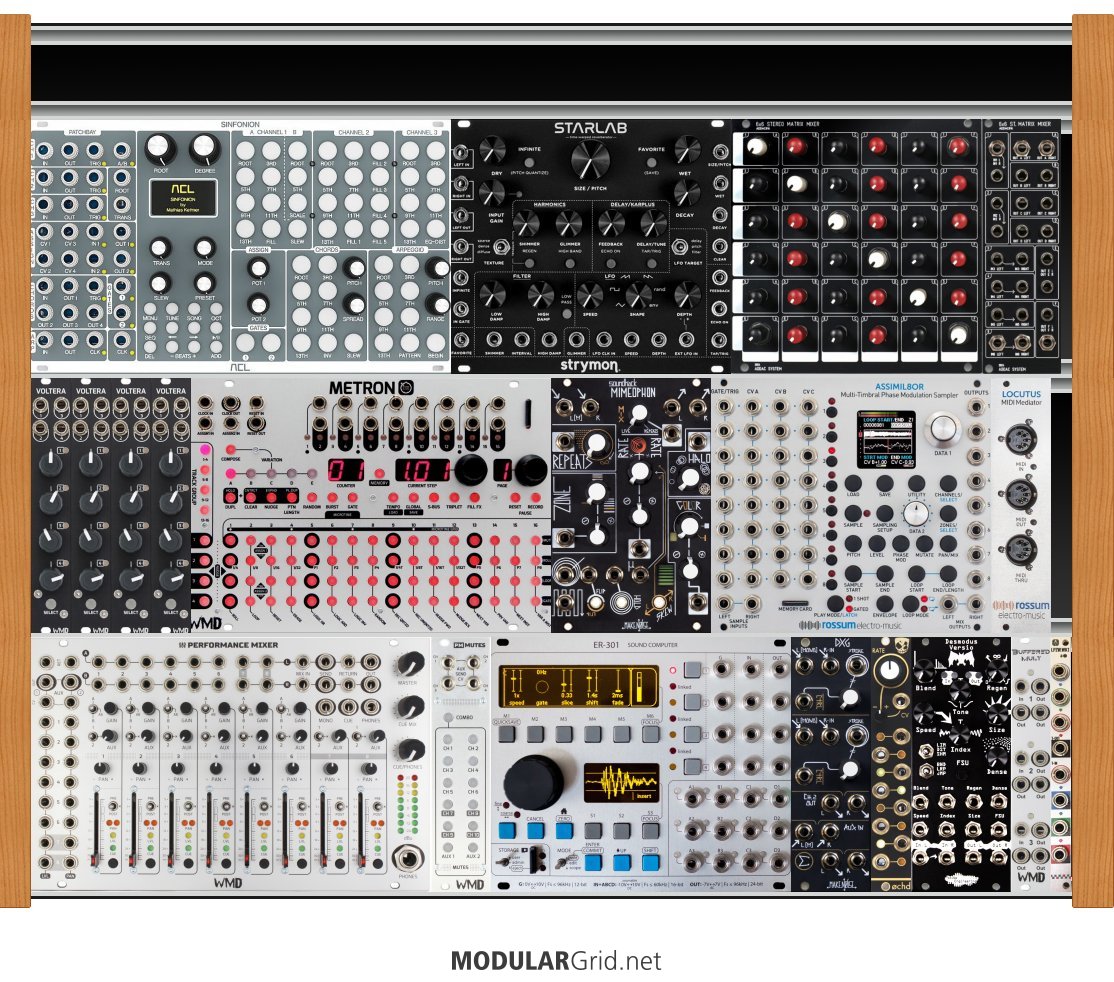Flip the ER-301 MODE switch
Screen dimensions: 1114x982
click(x=563, y=861)
